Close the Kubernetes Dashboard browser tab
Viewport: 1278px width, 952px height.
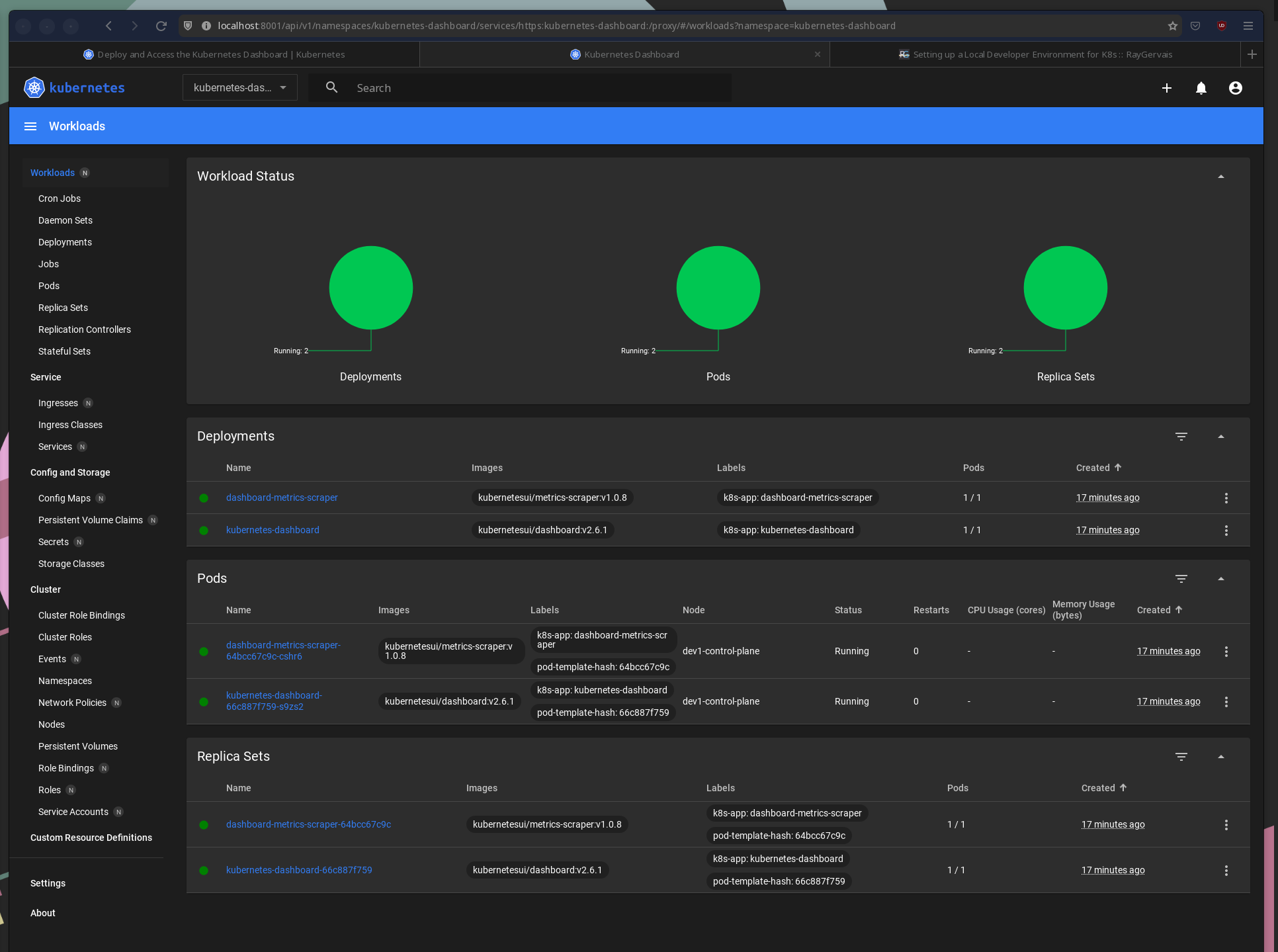click(818, 54)
